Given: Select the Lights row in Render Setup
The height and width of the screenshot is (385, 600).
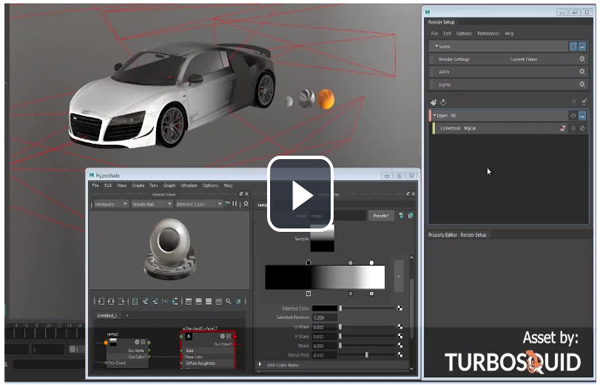Looking at the screenshot, I should pyautogui.click(x=508, y=84).
